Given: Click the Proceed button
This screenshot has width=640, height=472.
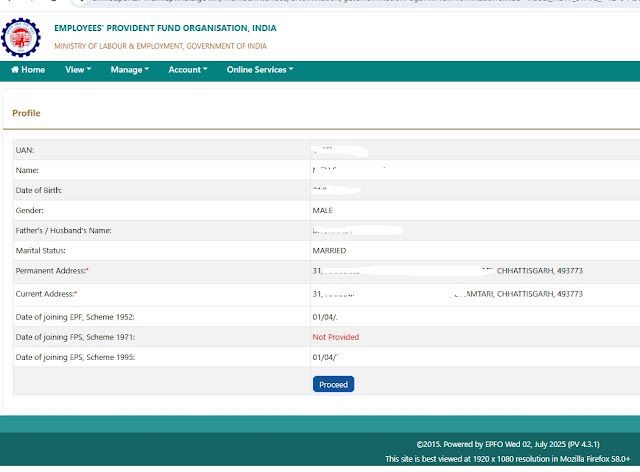Looking at the screenshot, I should tap(333, 384).
